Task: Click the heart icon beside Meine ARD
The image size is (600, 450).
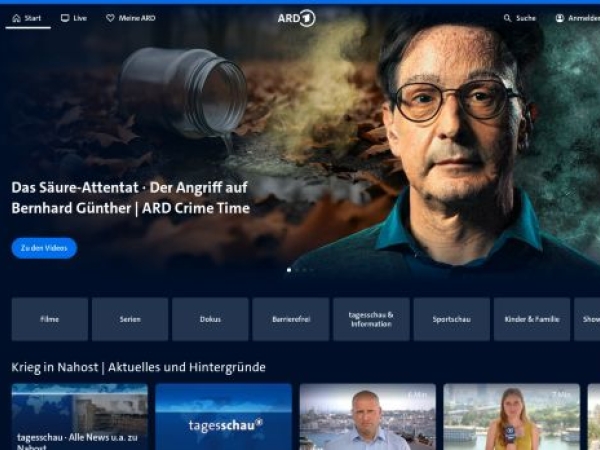Action: point(110,18)
